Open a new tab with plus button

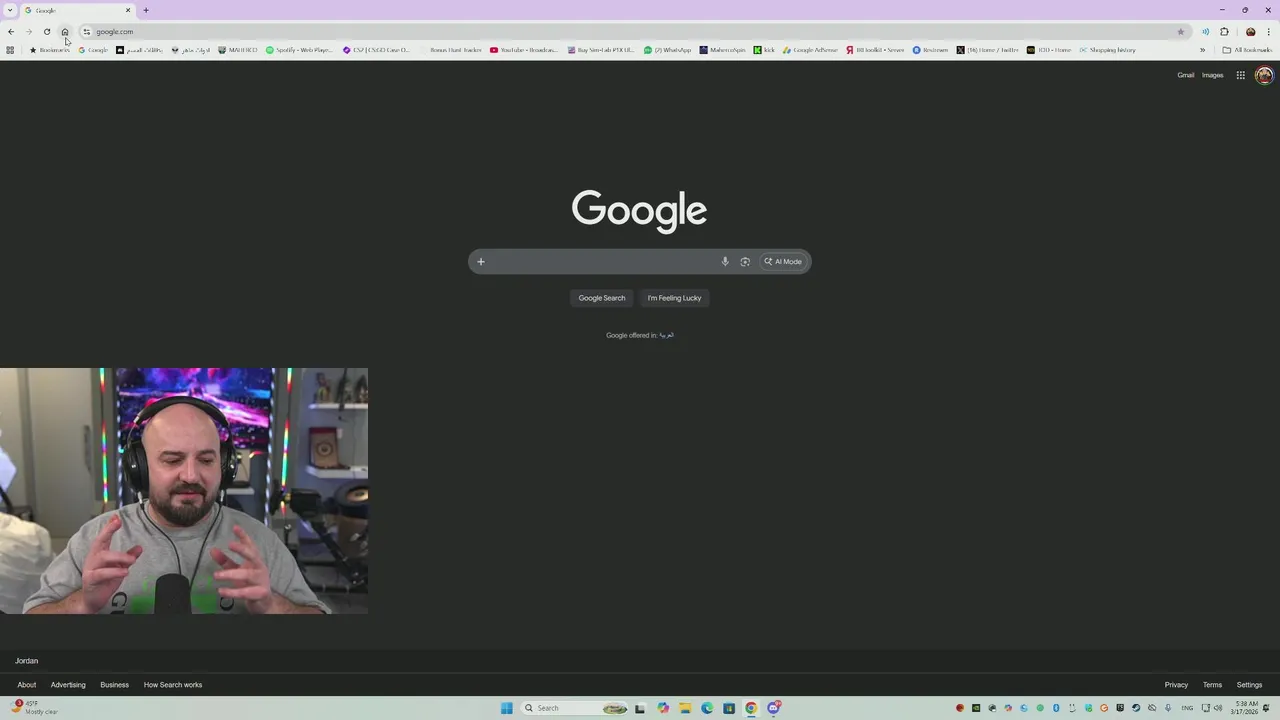pyautogui.click(x=146, y=10)
